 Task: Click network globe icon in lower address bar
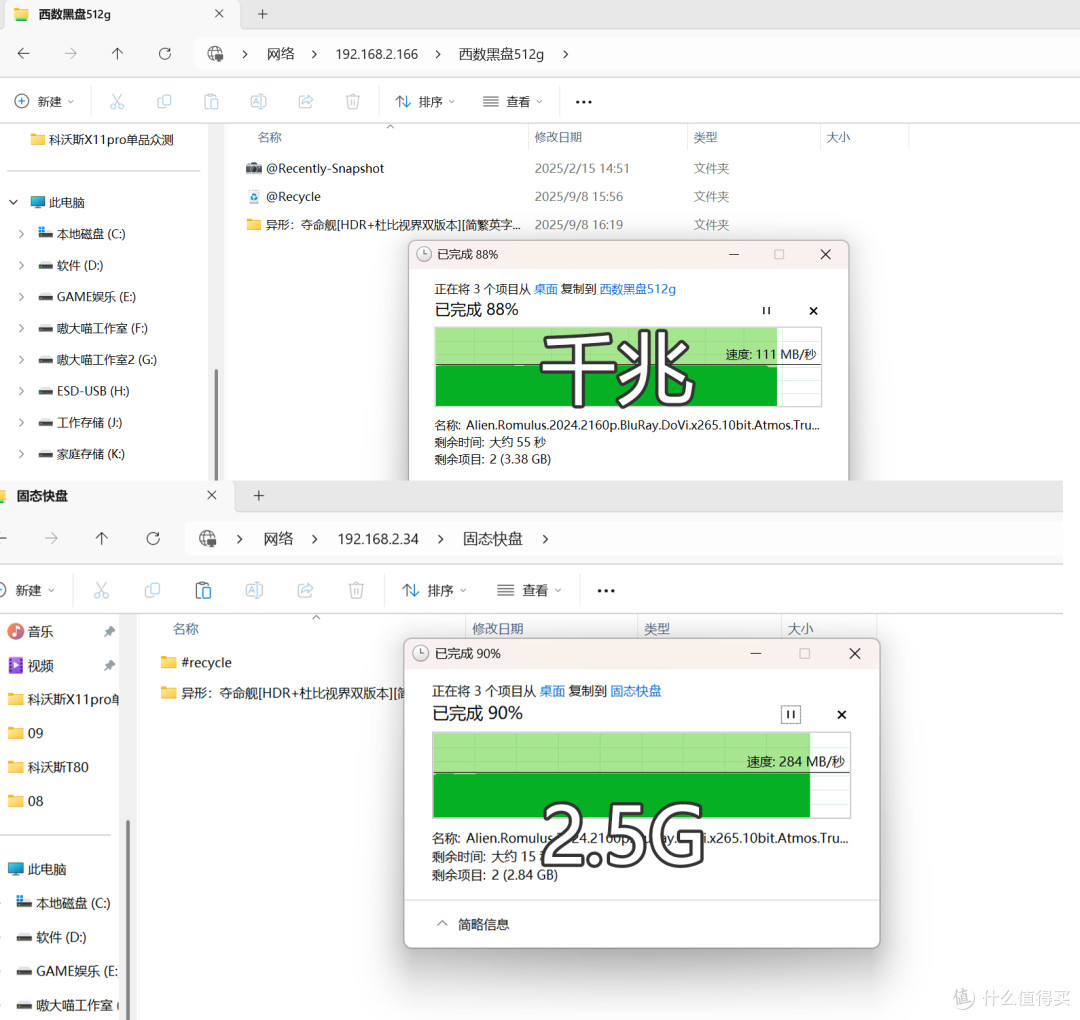(x=207, y=539)
